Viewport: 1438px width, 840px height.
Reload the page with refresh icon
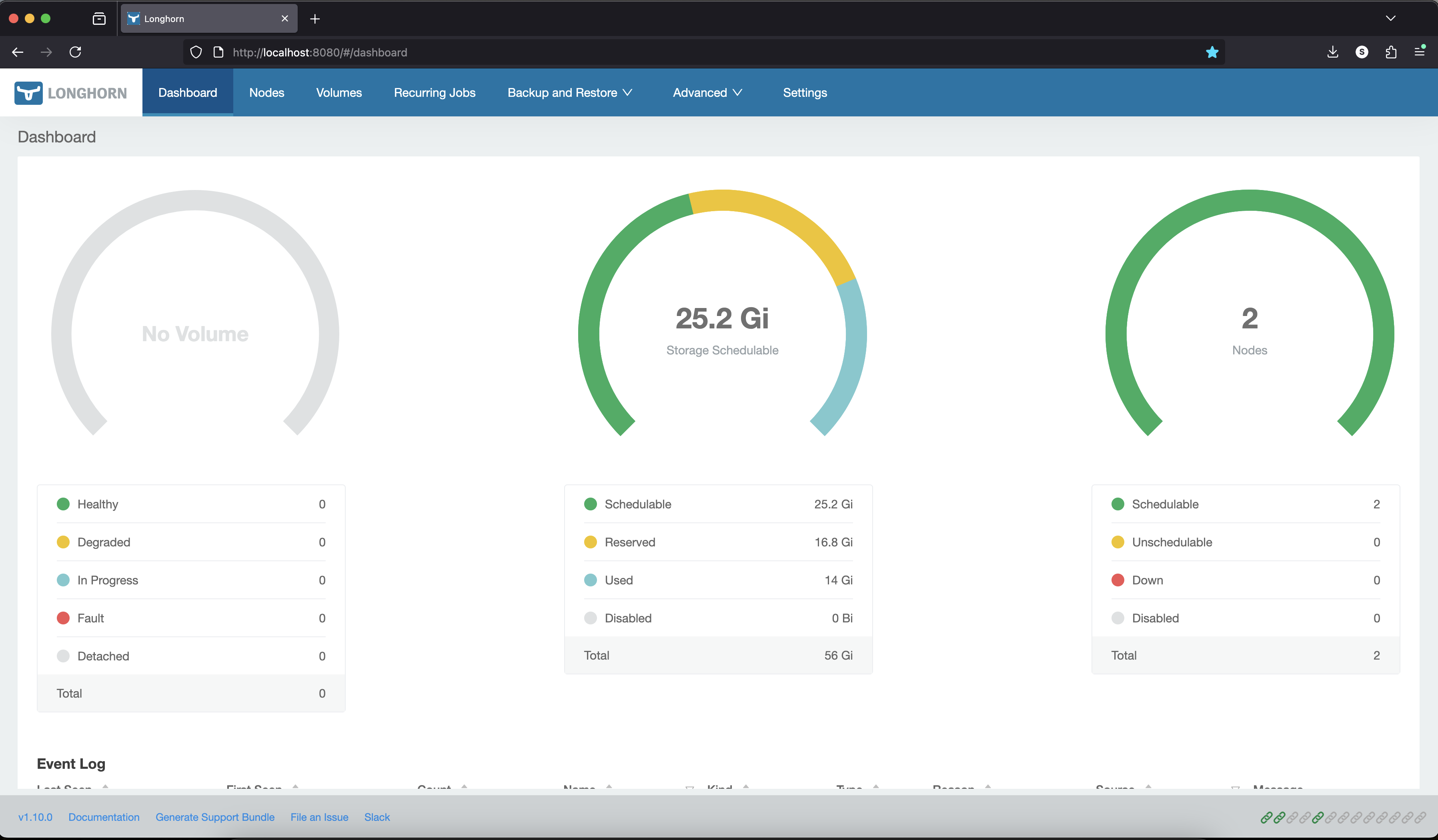coord(75,52)
